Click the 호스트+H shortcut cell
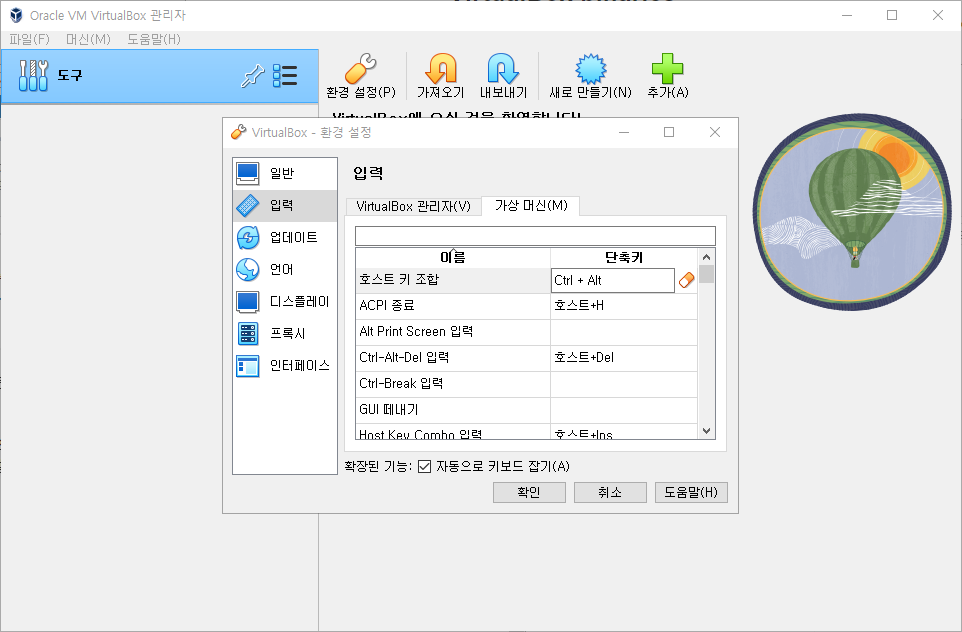The image size is (962, 632). click(x=624, y=306)
